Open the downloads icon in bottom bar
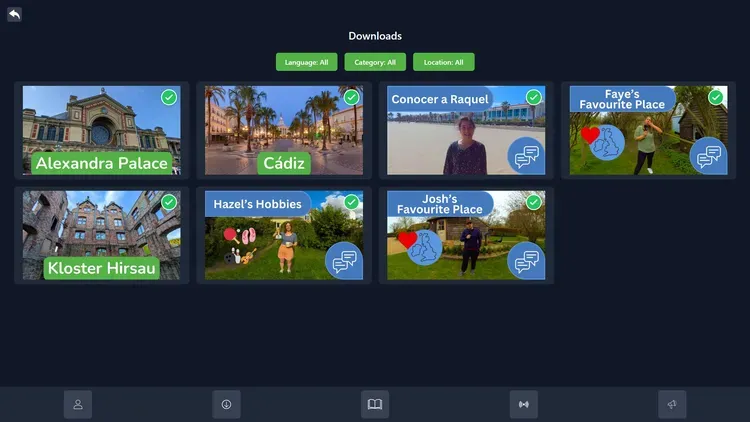The image size is (750, 422). (x=226, y=404)
